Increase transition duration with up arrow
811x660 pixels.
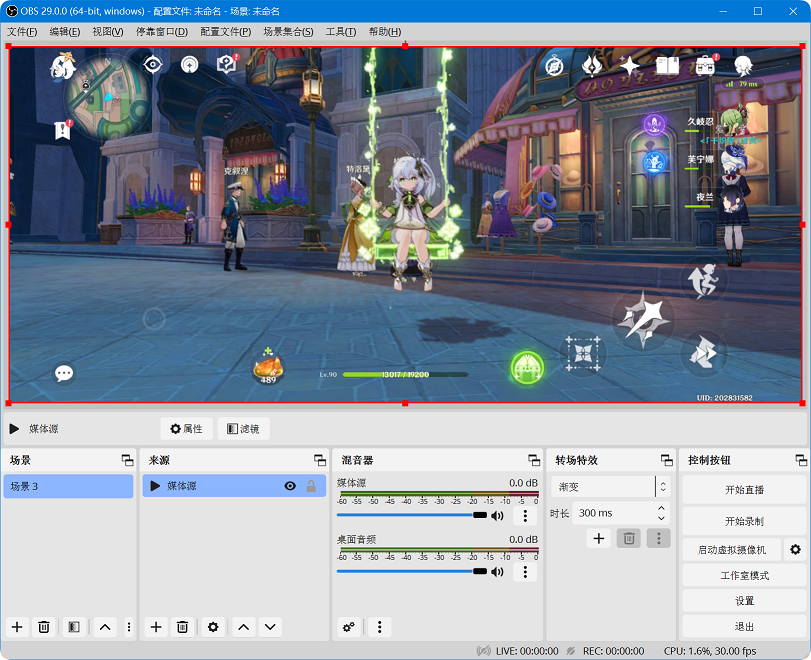(x=661, y=508)
